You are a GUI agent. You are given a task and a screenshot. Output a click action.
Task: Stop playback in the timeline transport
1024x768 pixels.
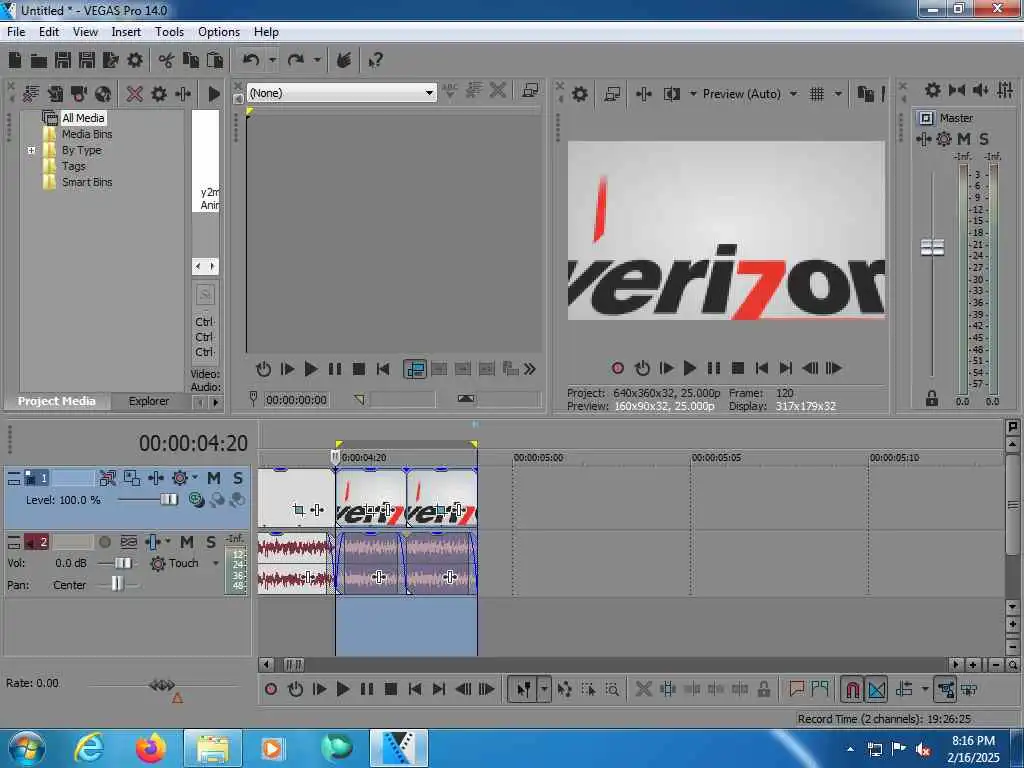391,689
